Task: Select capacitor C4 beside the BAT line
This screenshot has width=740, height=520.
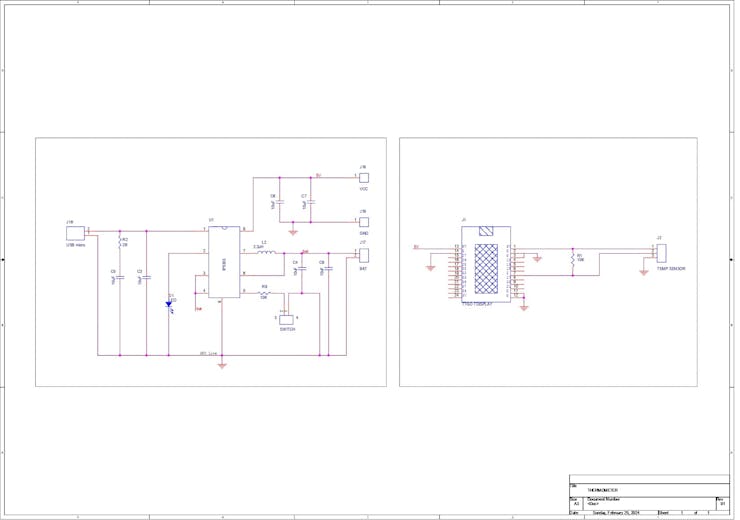Action: tap(302, 268)
